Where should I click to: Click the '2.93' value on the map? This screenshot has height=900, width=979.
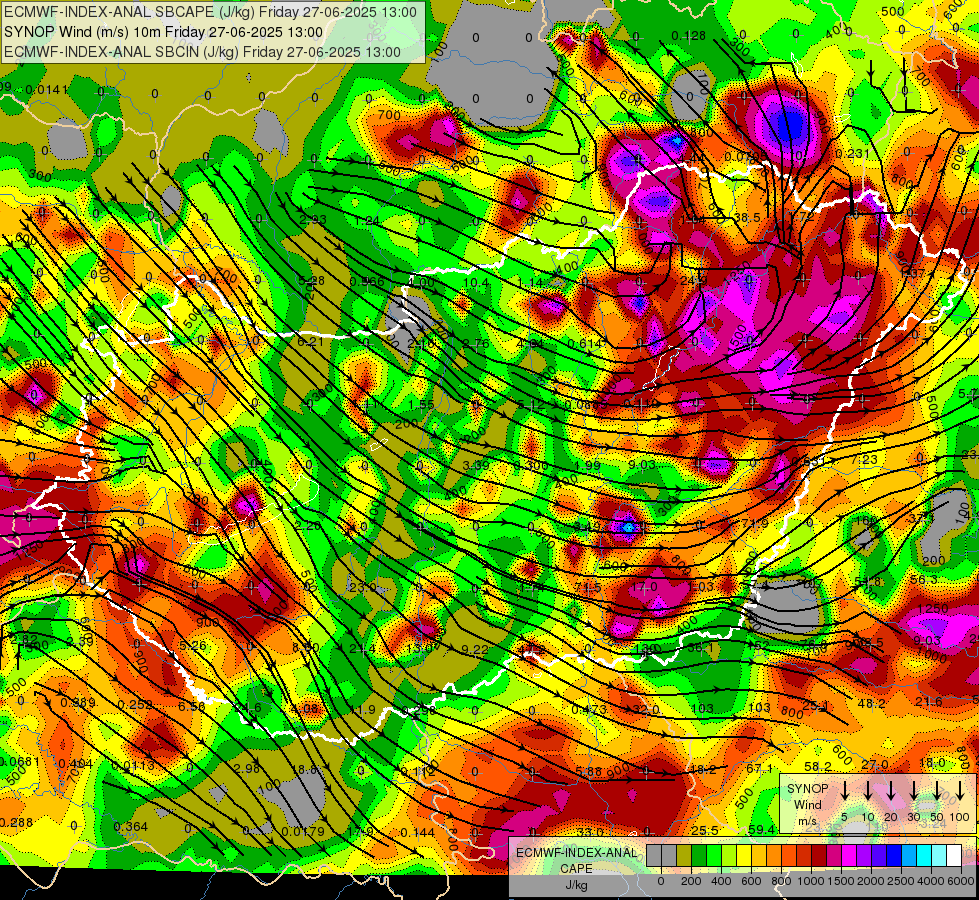tap(313, 220)
